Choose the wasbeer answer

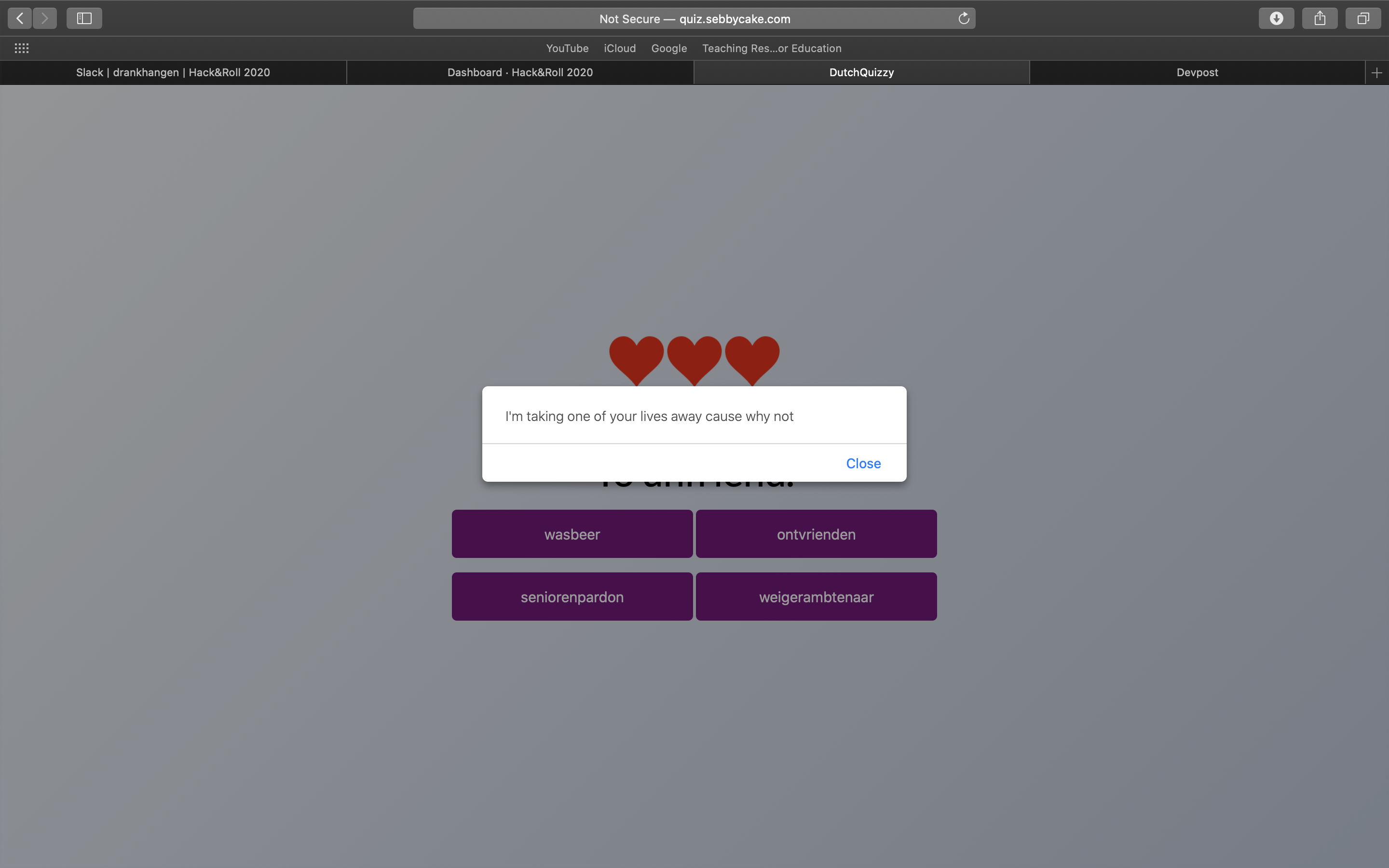pyautogui.click(x=572, y=534)
